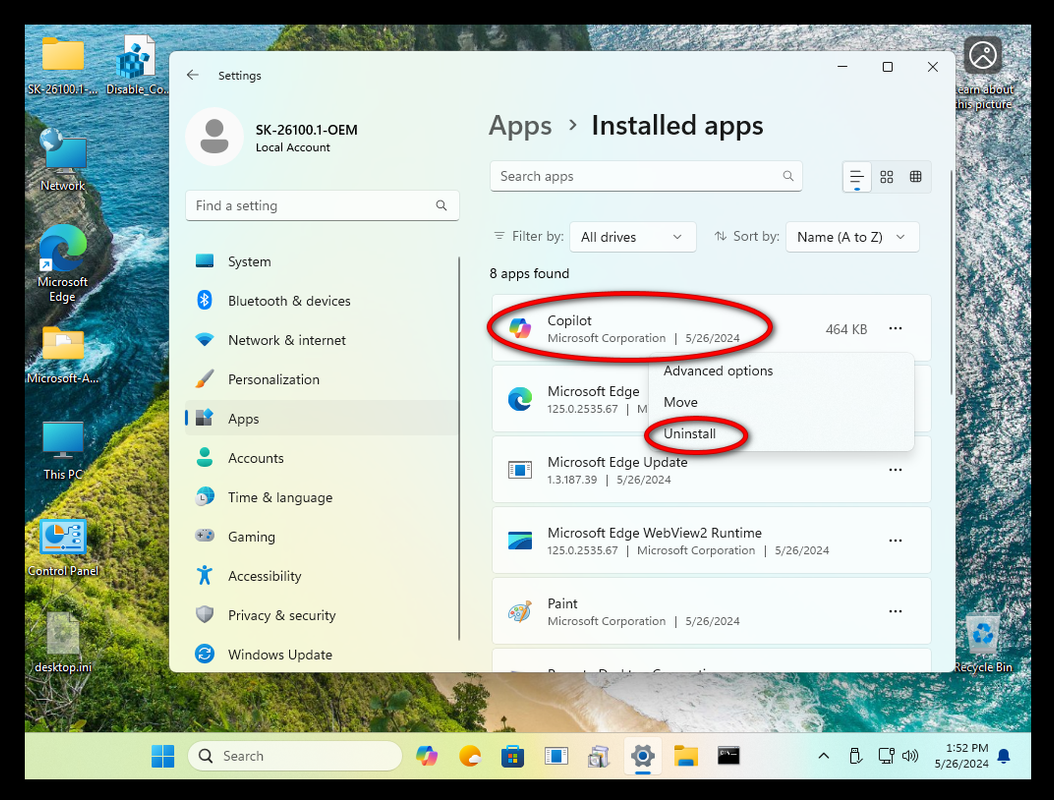1054x800 pixels.
Task: Click the taskbar Search box
Action: pyautogui.click(x=294, y=756)
